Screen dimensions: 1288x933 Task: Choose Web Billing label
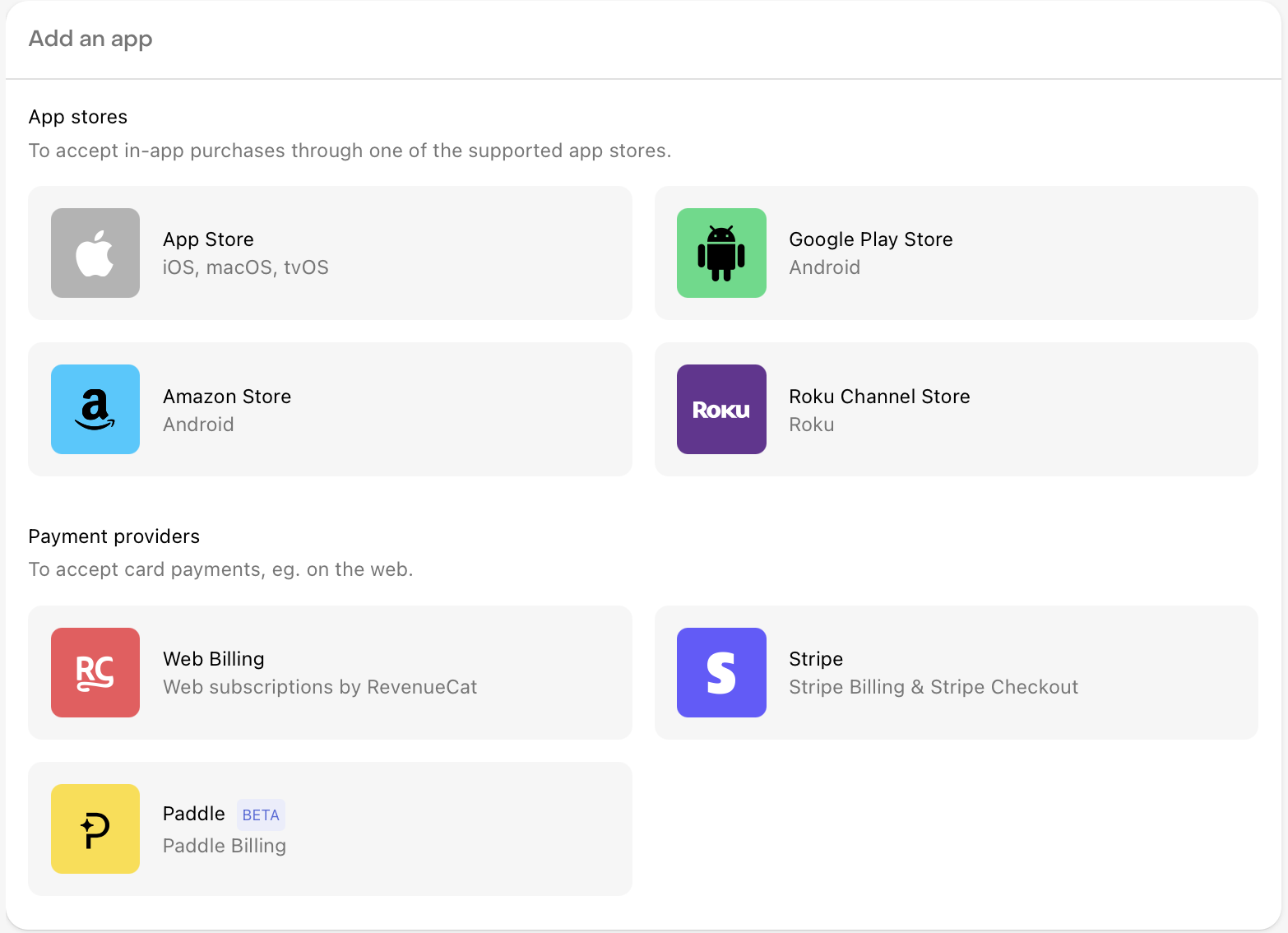(214, 659)
